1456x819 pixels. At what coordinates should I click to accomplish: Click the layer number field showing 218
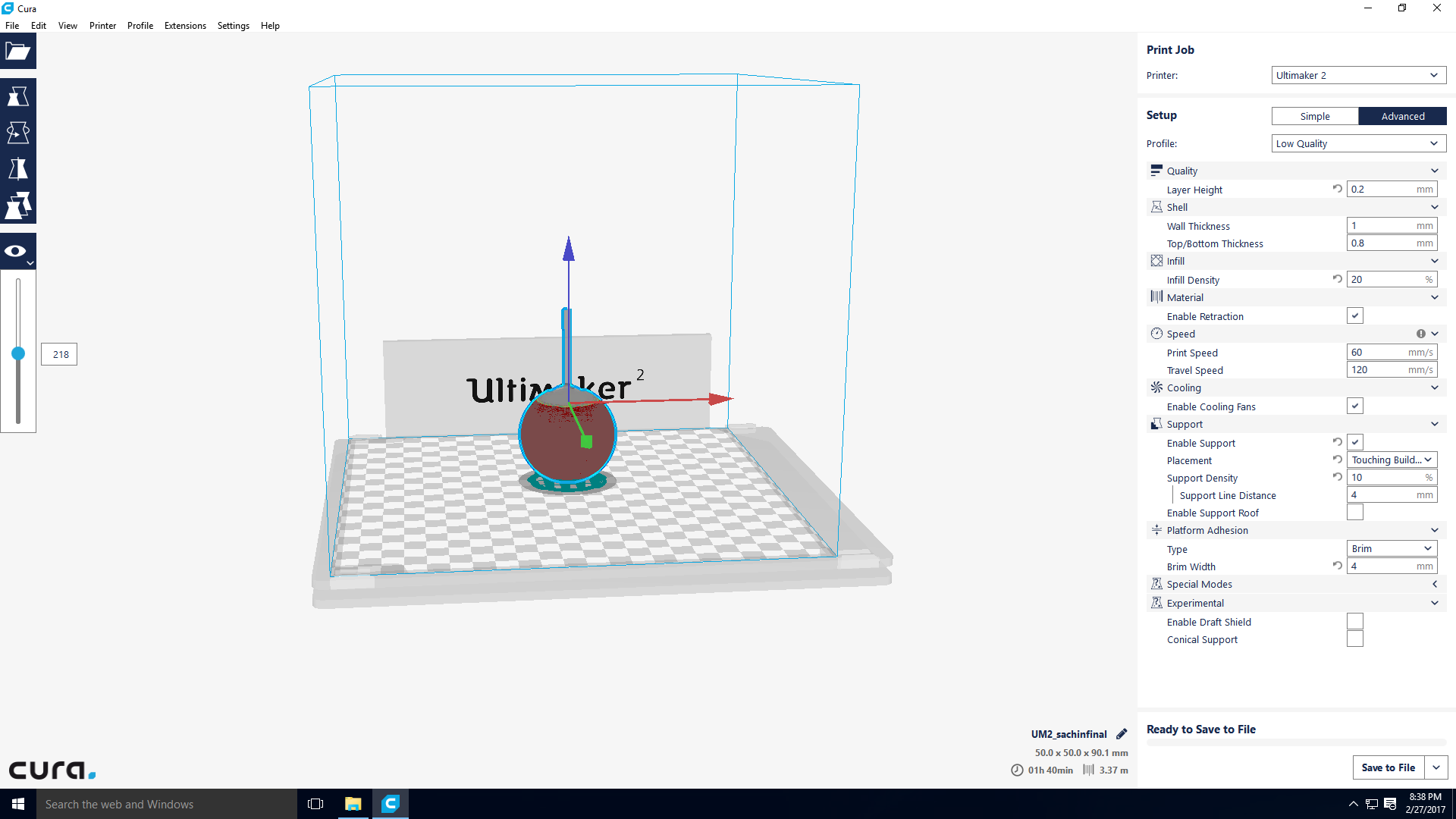tap(59, 354)
